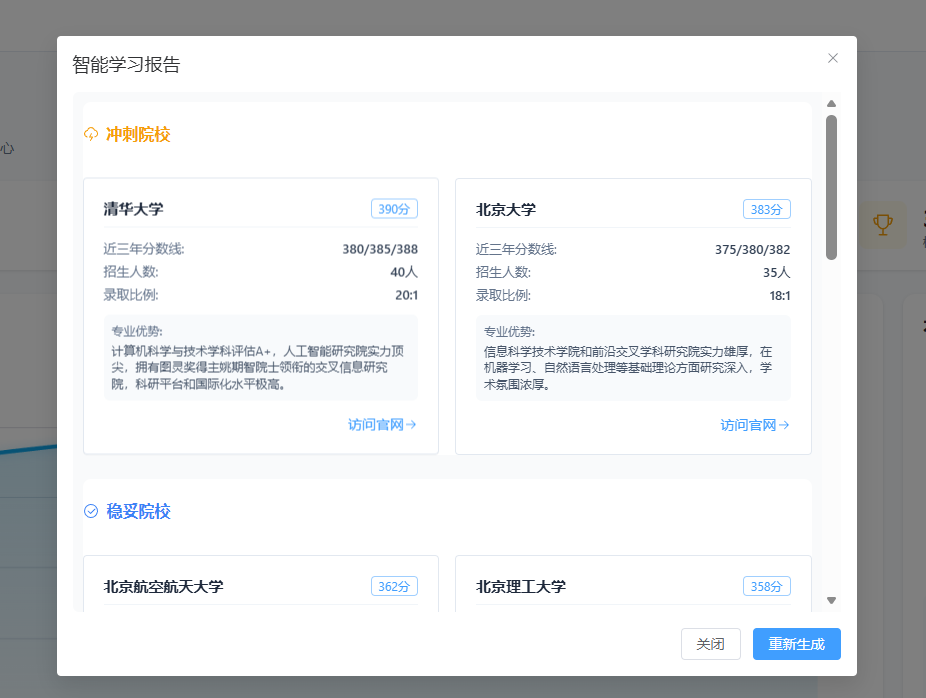Viewport: 926px width, 698px height.
Task: Close the 智能学习报告 dialog with X icon
Action: [833, 58]
